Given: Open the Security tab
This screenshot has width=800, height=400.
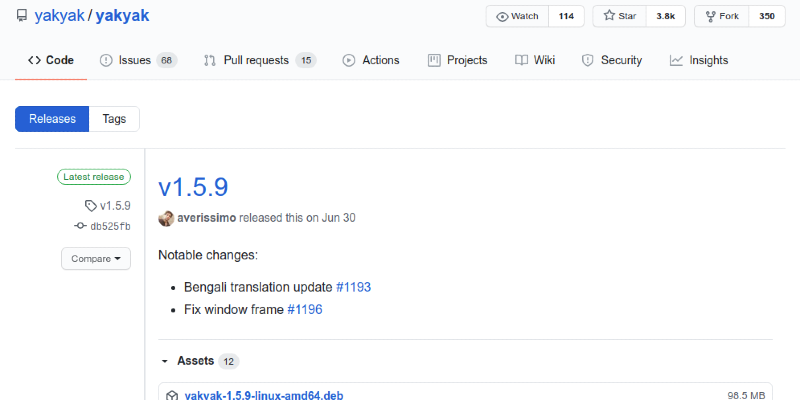Looking at the screenshot, I should pos(612,60).
